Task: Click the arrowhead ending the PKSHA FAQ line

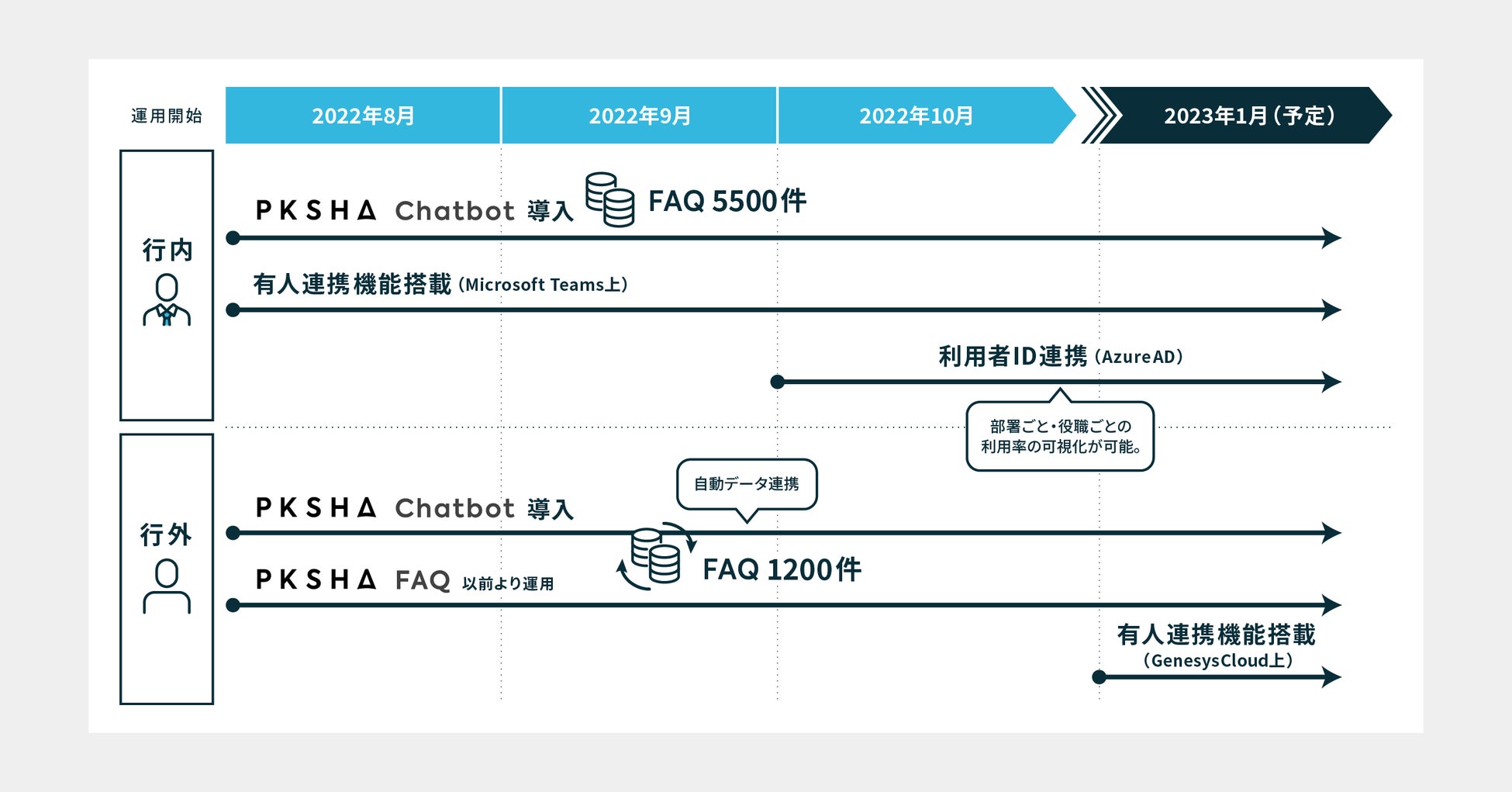Action: (x=1332, y=605)
